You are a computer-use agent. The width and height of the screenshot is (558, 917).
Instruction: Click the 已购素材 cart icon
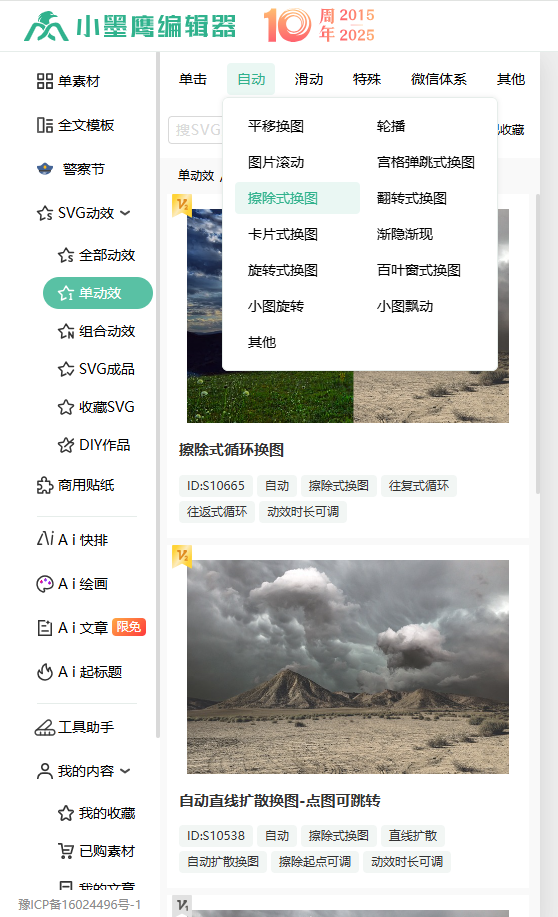pyautogui.click(x=66, y=851)
